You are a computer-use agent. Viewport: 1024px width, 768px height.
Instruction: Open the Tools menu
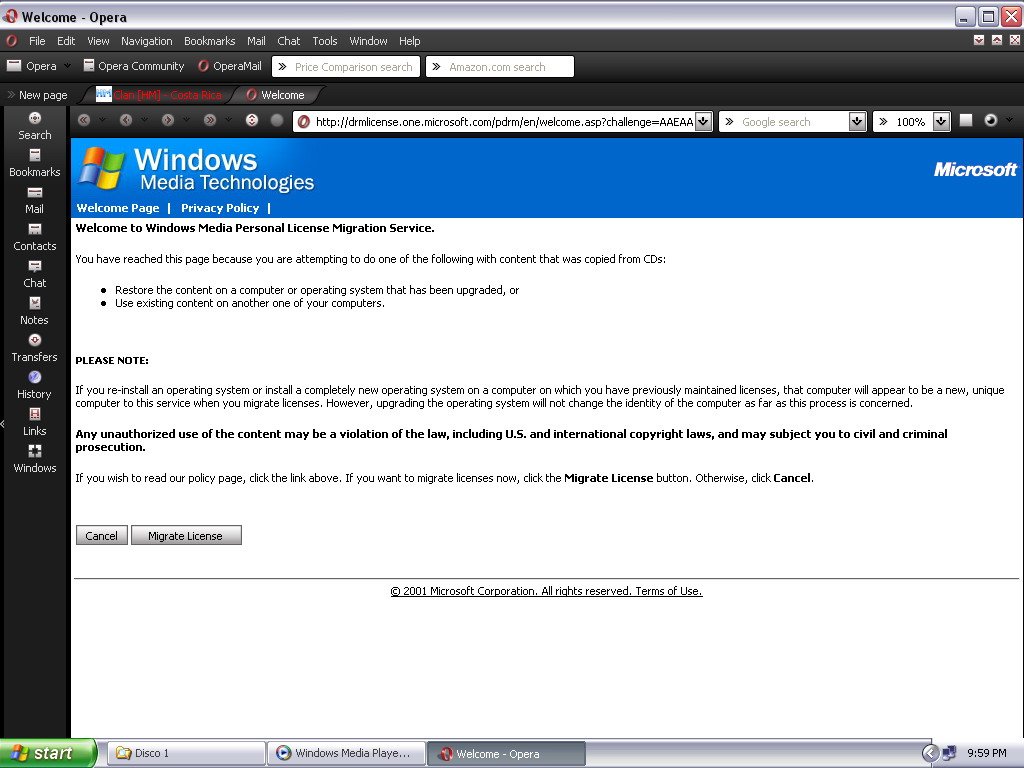coord(325,40)
